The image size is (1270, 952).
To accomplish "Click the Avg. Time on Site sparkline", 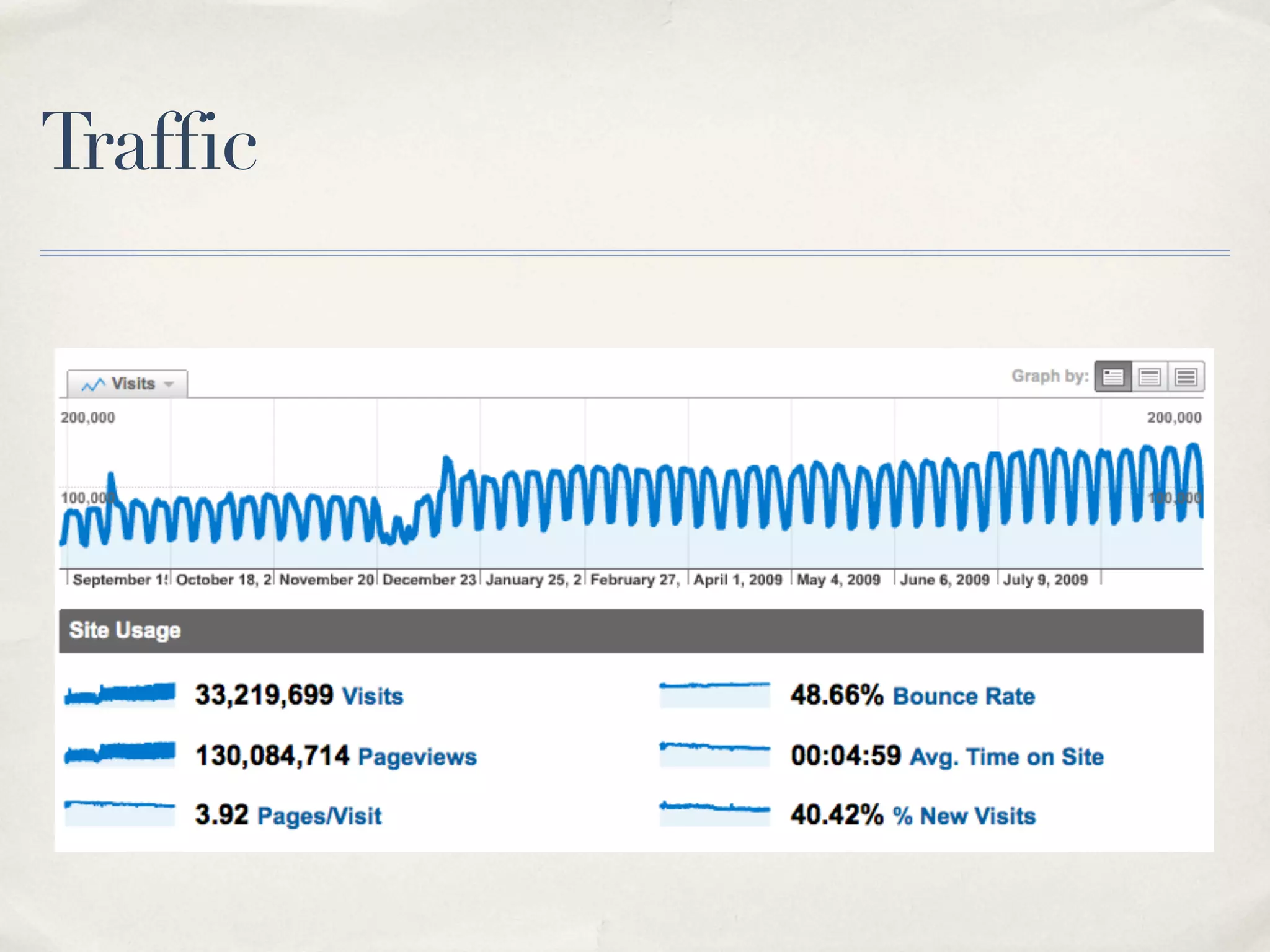I will (x=714, y=754).
